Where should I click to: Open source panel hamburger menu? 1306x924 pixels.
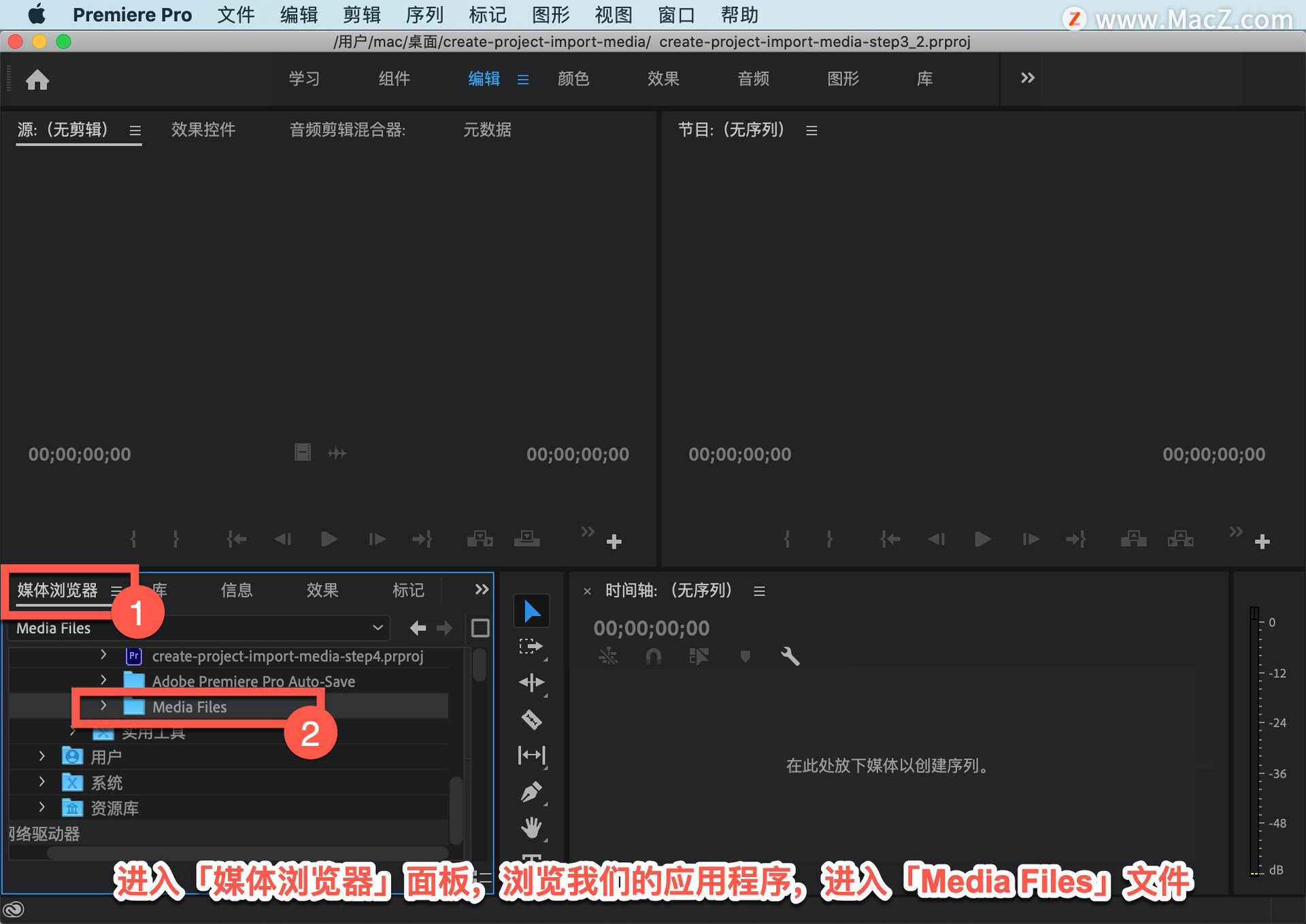coord(135,131)
